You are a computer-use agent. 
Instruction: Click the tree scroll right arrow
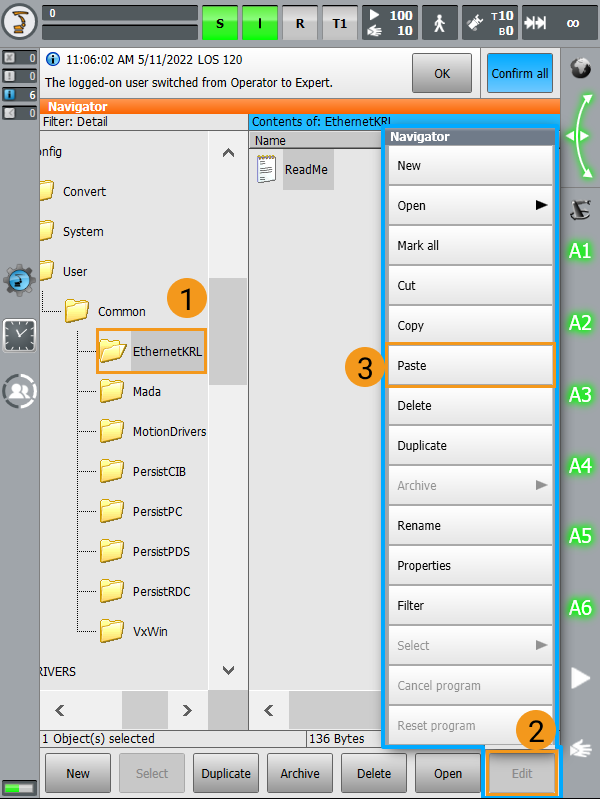tap(187, 710)
